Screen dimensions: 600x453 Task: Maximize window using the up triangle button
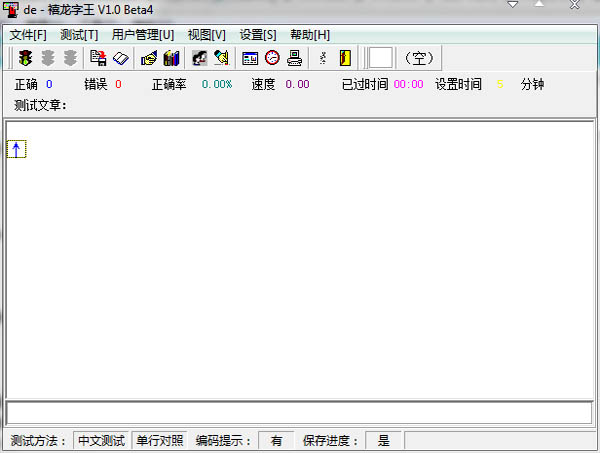[539, 4]
